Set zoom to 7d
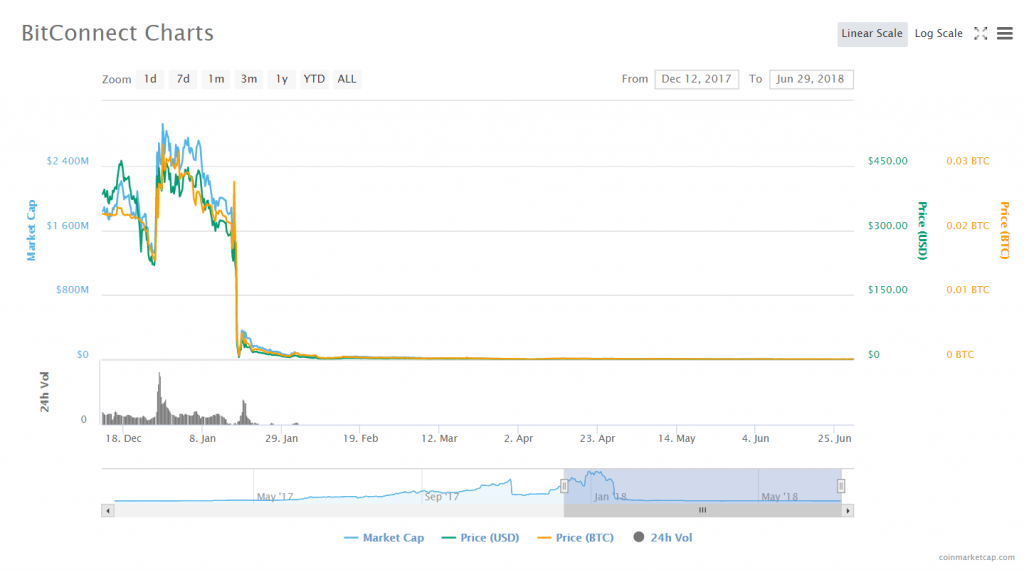Screen dimensions: 1024x570 coord(183,79)
